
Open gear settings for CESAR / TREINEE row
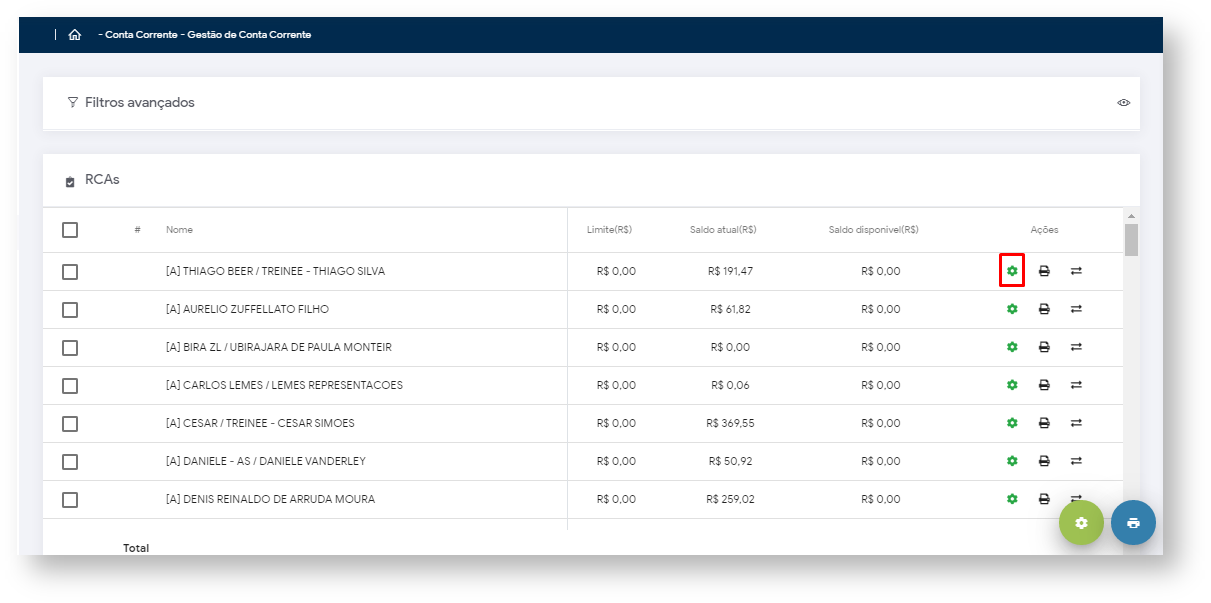(1012, 423)
